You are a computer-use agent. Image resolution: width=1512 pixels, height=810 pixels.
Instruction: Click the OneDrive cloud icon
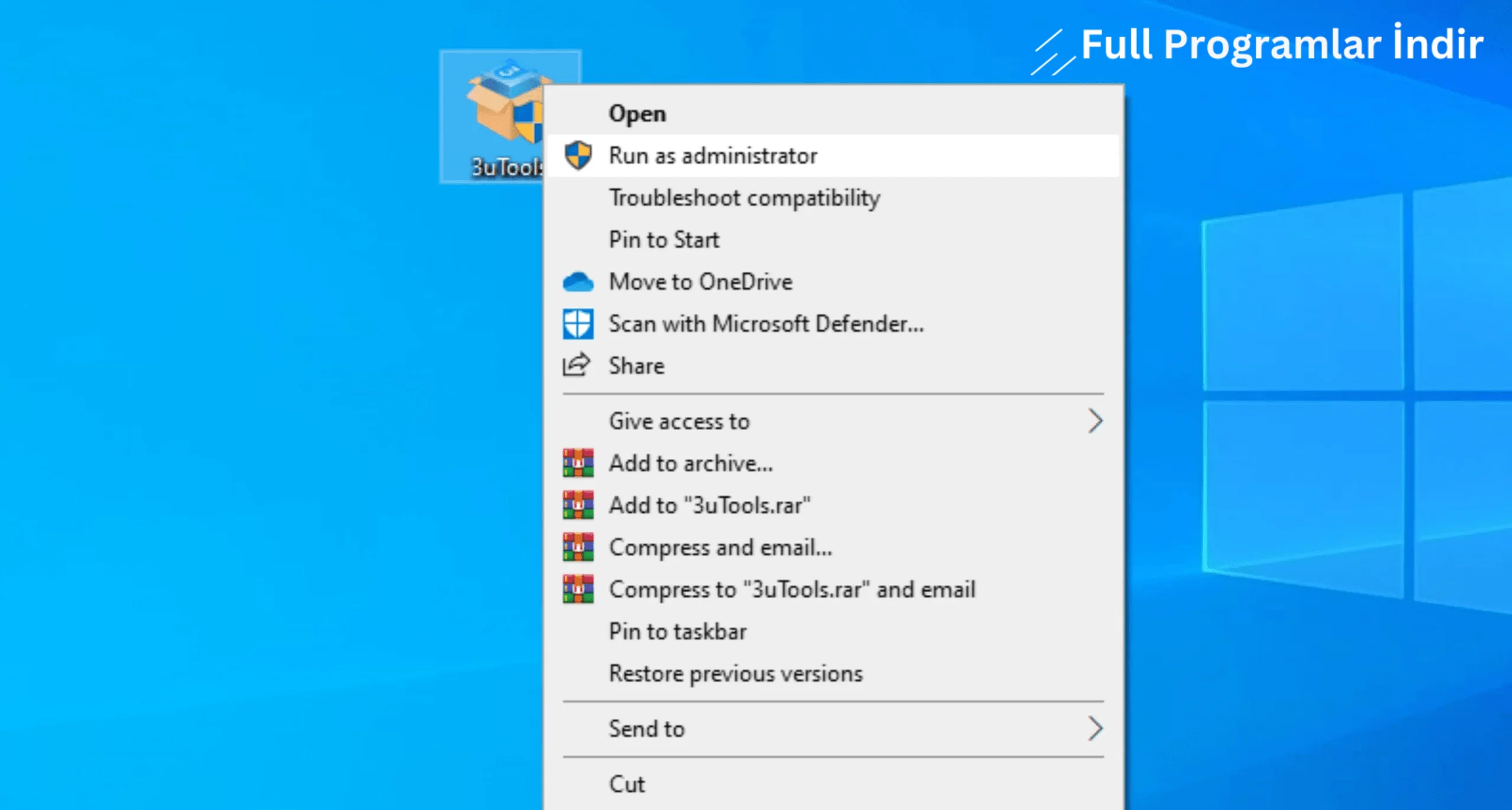coord(577,282)
